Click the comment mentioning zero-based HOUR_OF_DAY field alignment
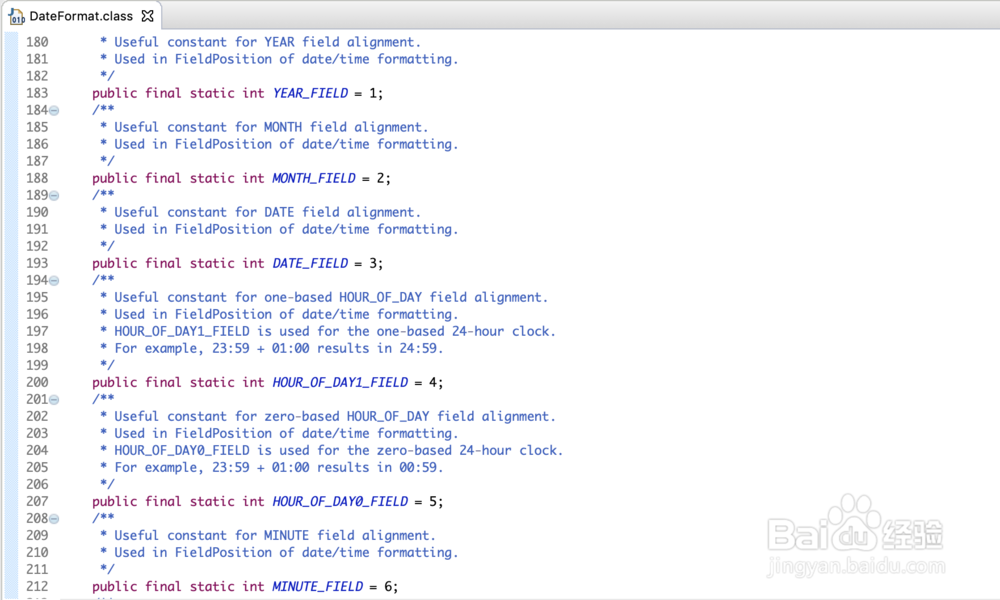Image resolution: width=1000 pixels, height=600 pixels. click(335, 416)
